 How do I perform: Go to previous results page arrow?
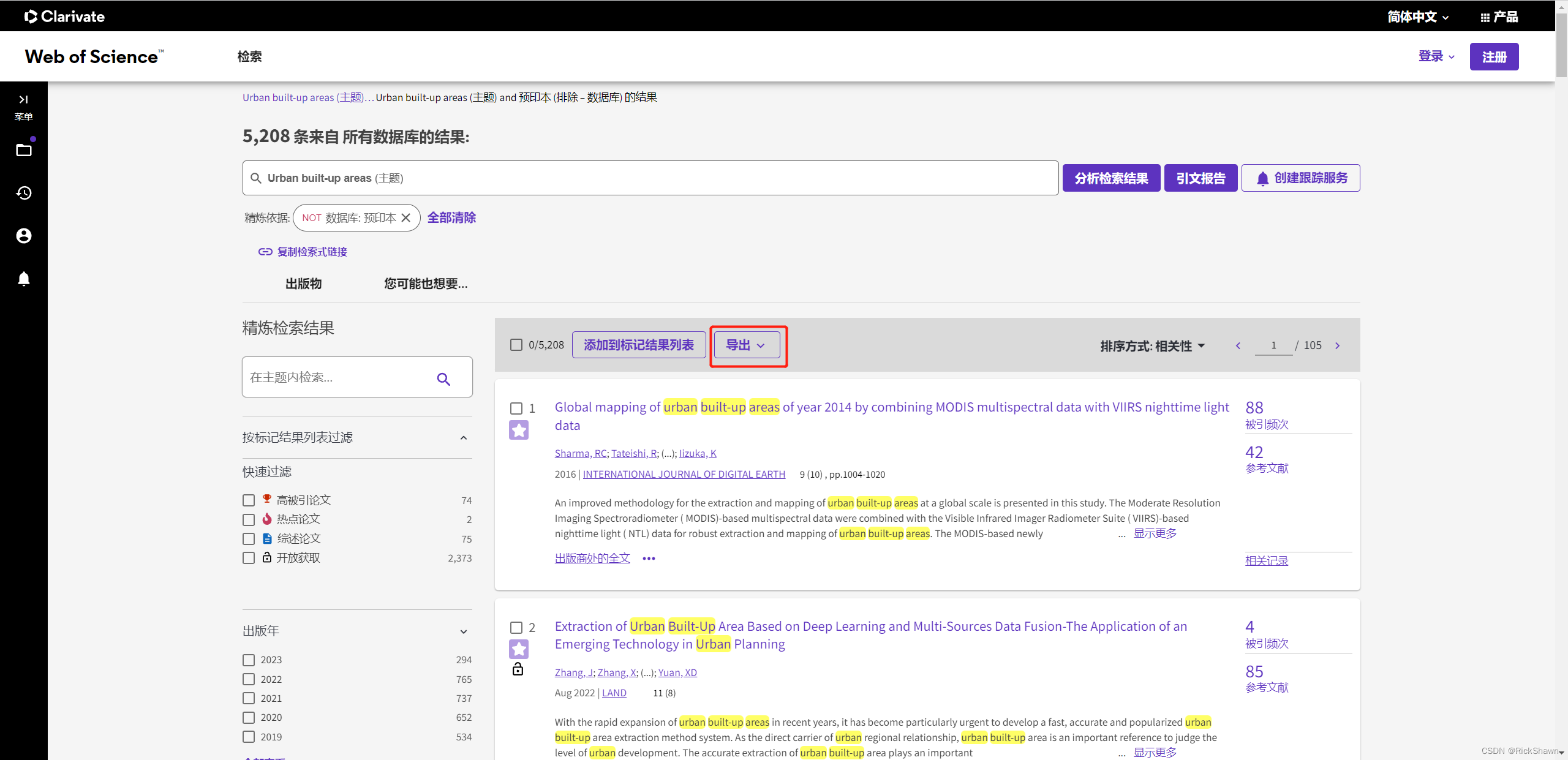1238,346
